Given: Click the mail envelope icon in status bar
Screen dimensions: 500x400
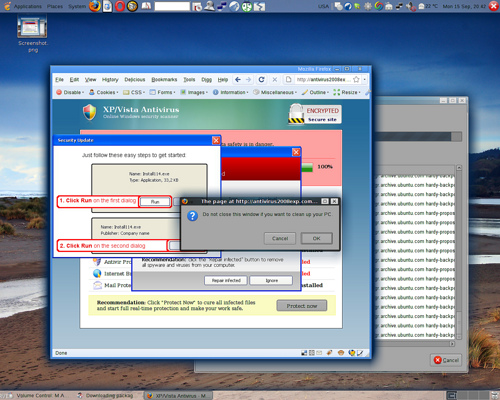Looking at the screenshot, I should coord(319,353).
